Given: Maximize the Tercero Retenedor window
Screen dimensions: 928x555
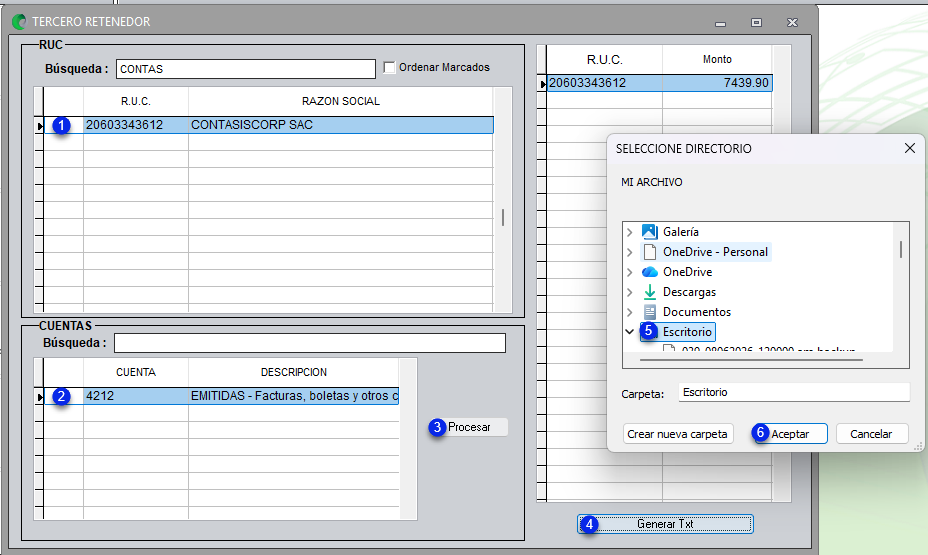Looking at the screenshot, I should 756,22.
